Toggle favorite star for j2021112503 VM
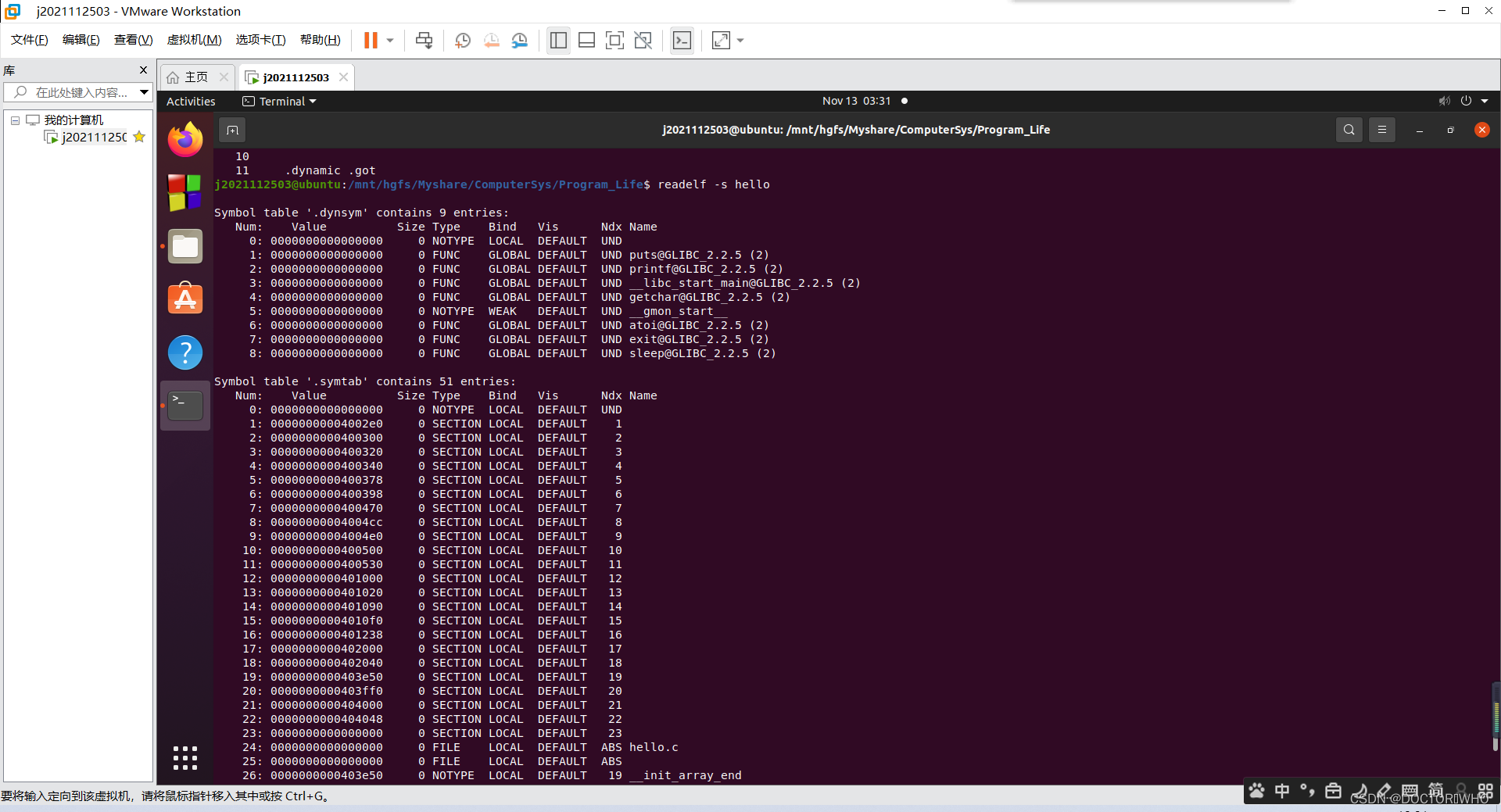The height and width of the screenshot is (812, 1501). click(139, 138)
